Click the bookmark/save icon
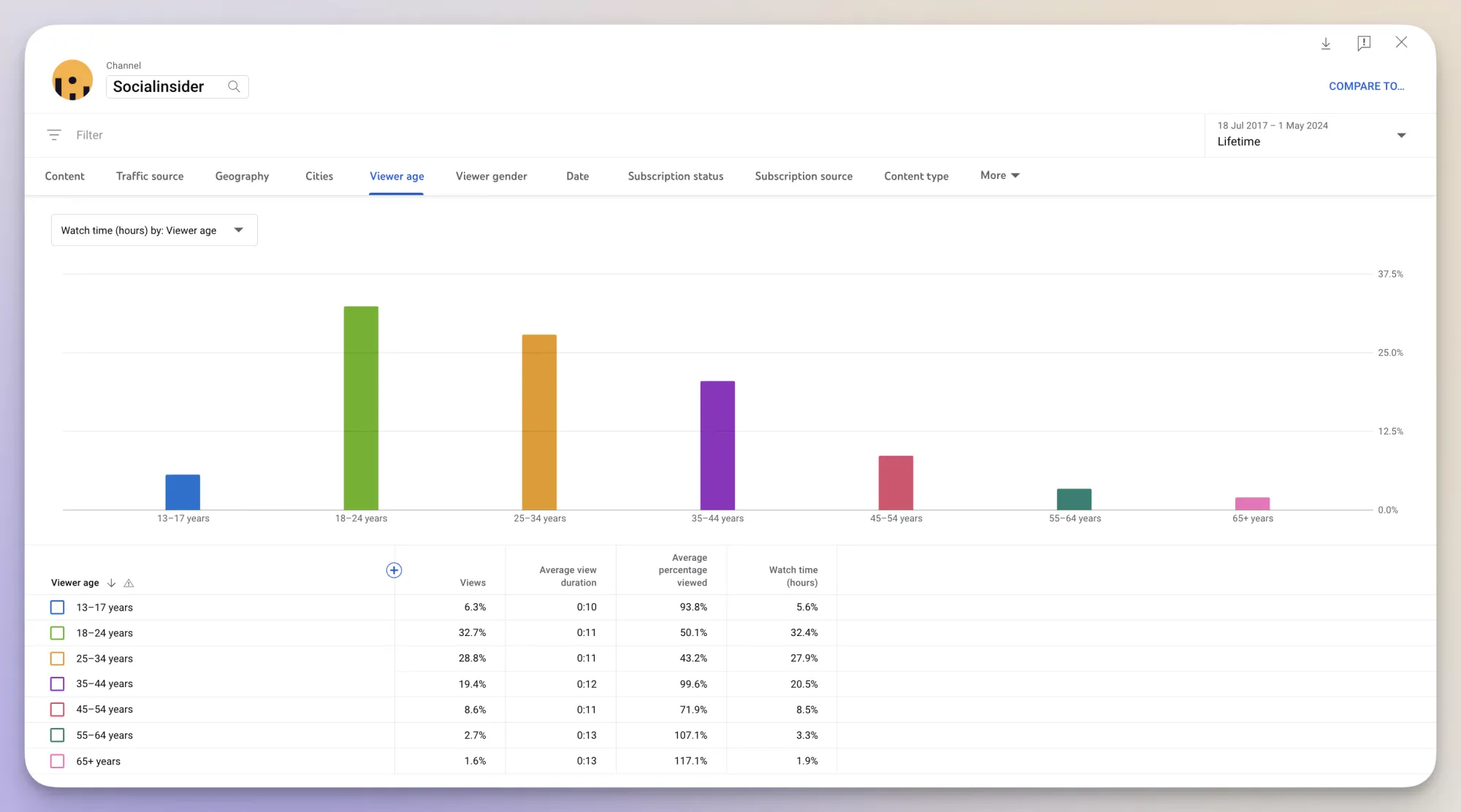The width and height of the screenshot is (1461, 812). 1363,43
